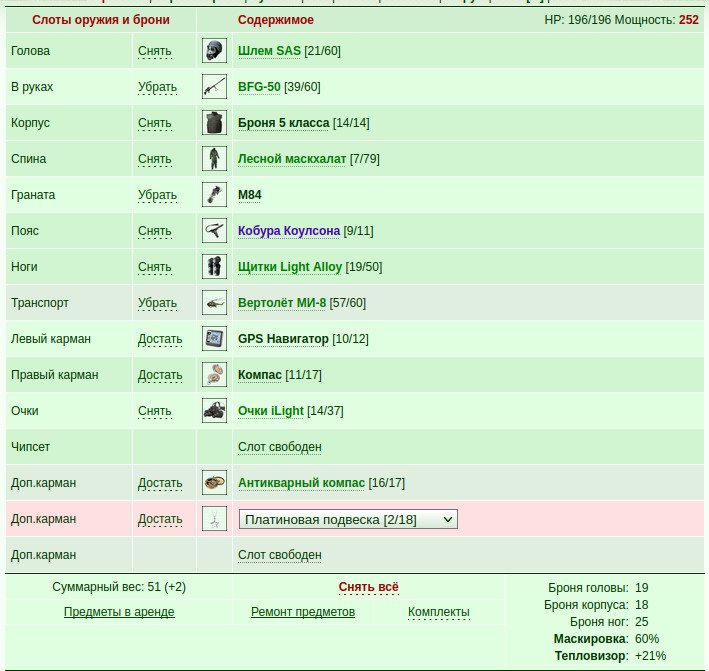The width and height of the screenshot is (709, 671).
Task: Click the Броня 5 класса vest icon
Action: [x=214, y=123]
